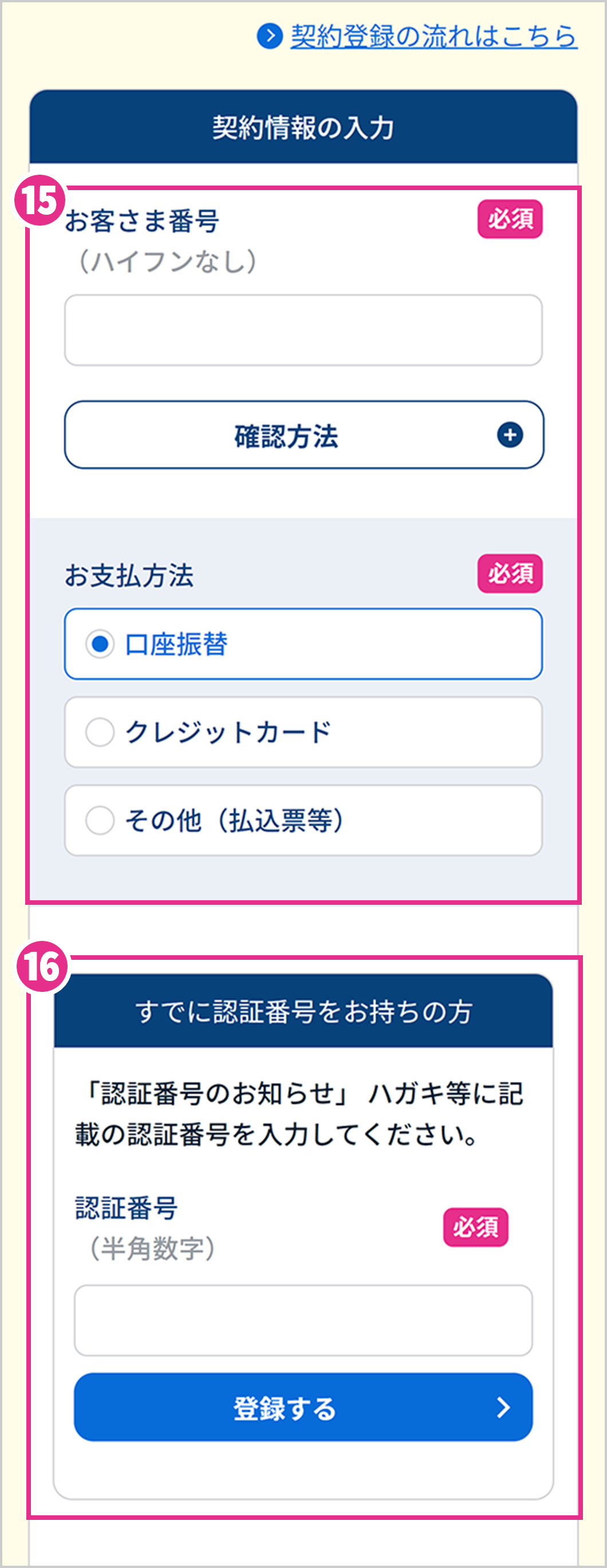Select the 口座振替 radio button

tap(100, 644)
